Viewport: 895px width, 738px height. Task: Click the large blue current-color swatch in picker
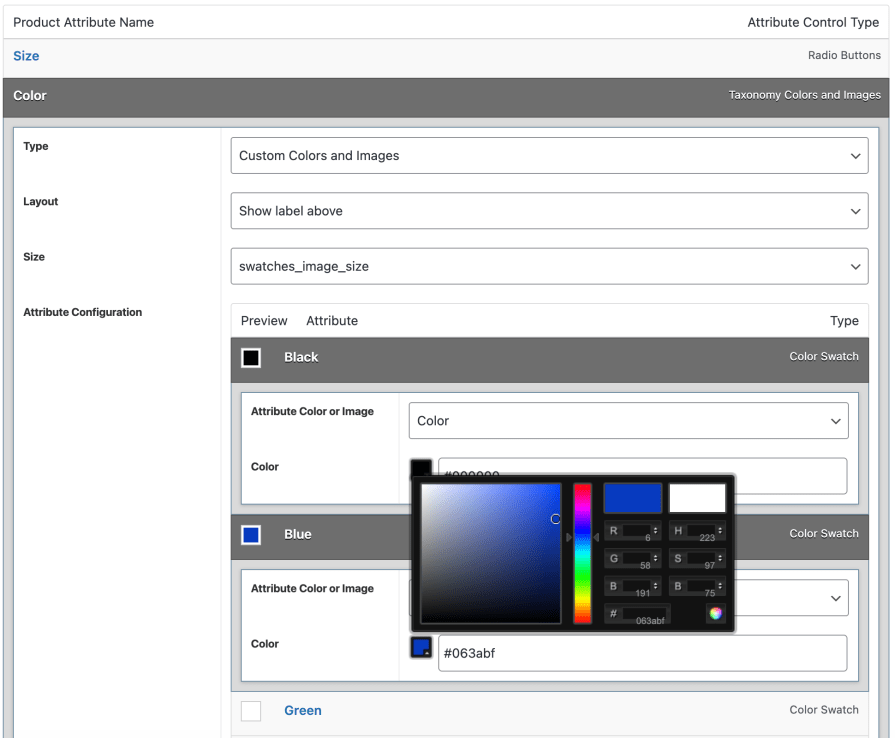pos(633,497)
